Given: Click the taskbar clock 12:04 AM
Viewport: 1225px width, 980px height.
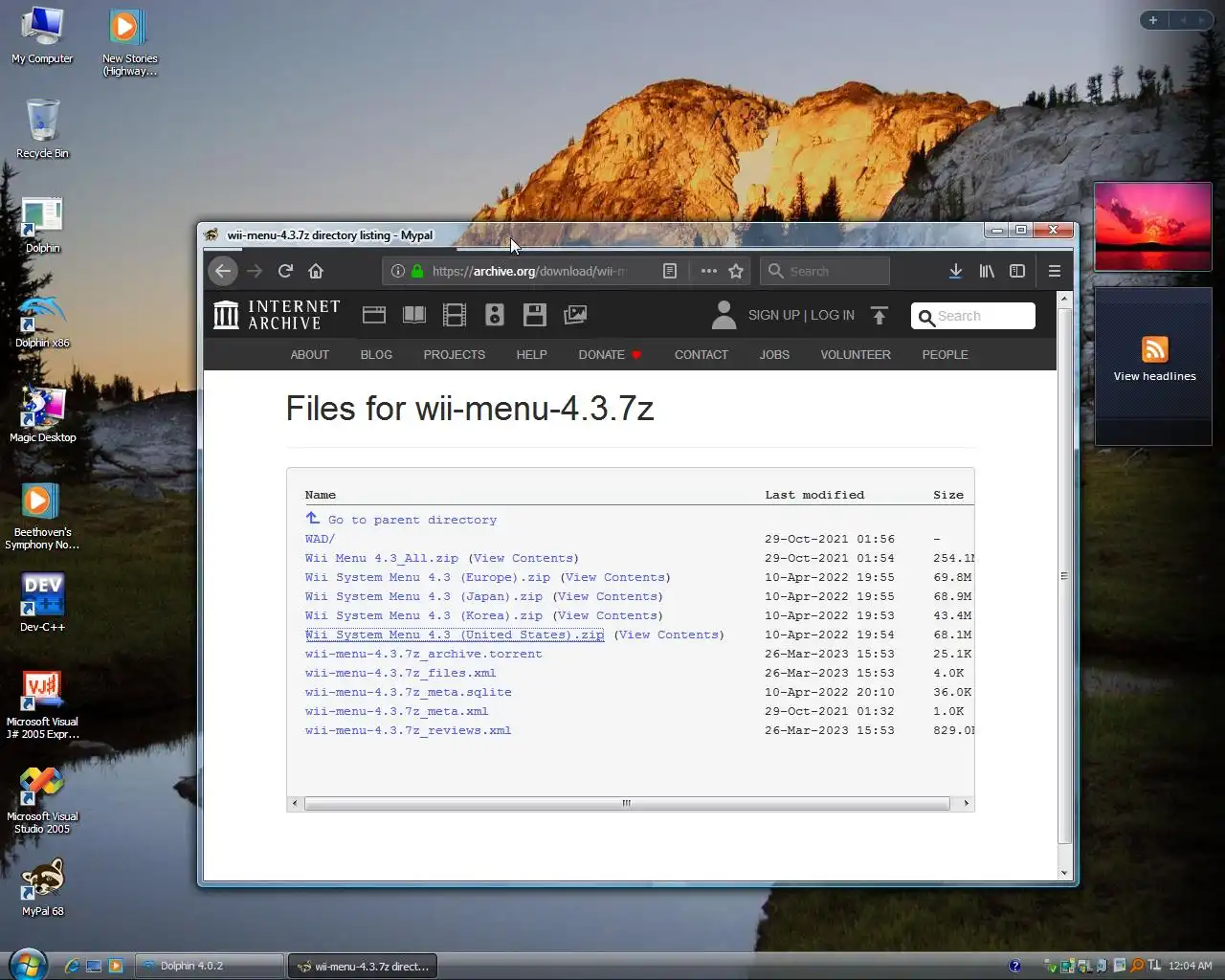Looking at the screenshot, I should click(1190, 966).
